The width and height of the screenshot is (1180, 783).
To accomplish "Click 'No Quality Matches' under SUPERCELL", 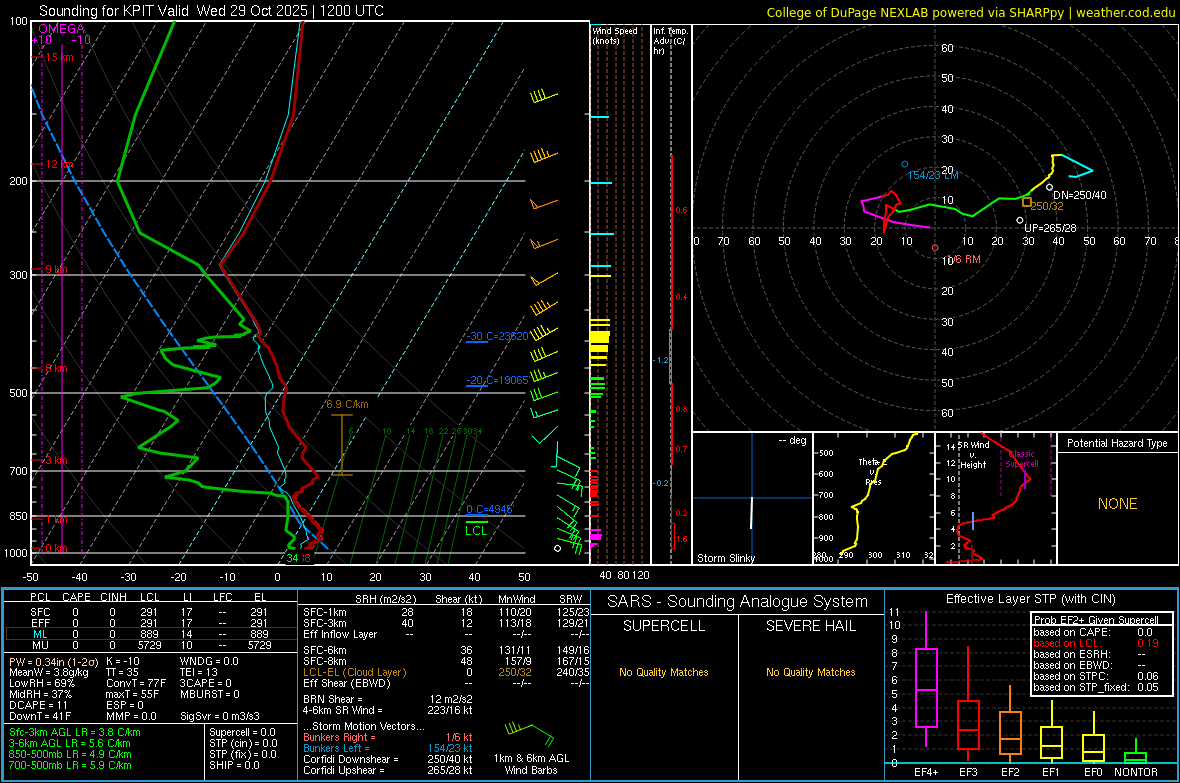I will (x=664, y=672).
